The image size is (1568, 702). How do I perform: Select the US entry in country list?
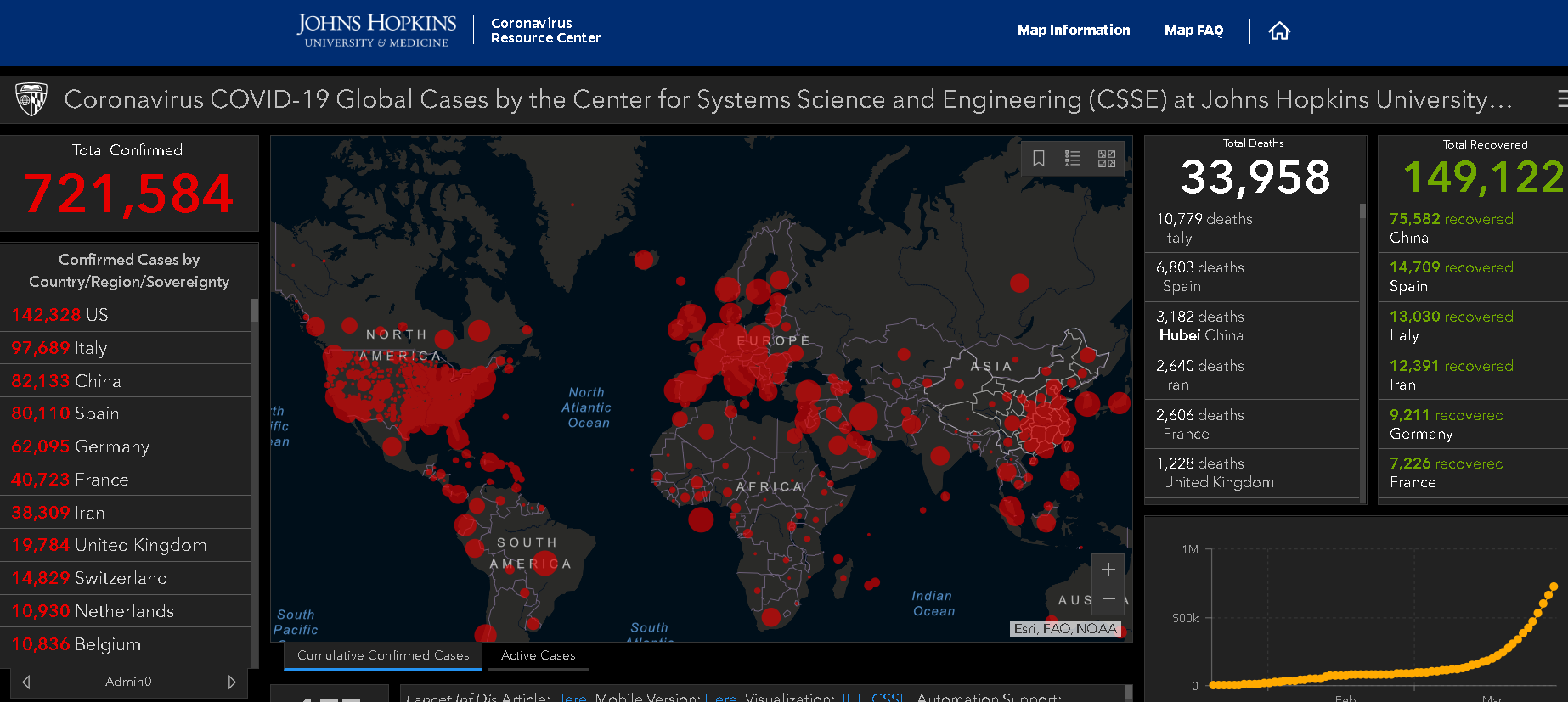tap(126, 315)
